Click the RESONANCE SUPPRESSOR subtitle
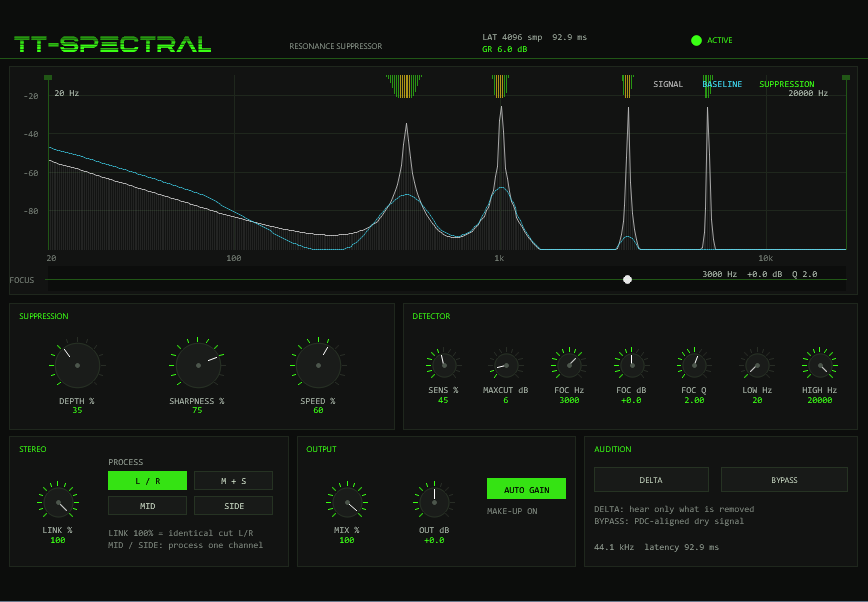The width and height of the screenshot is (868, 602). pos(335,47)
